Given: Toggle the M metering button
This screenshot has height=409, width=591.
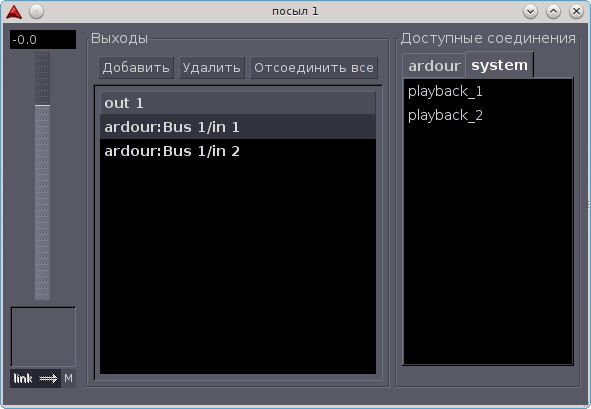Looking at the screenshot, I should [68, 378].
